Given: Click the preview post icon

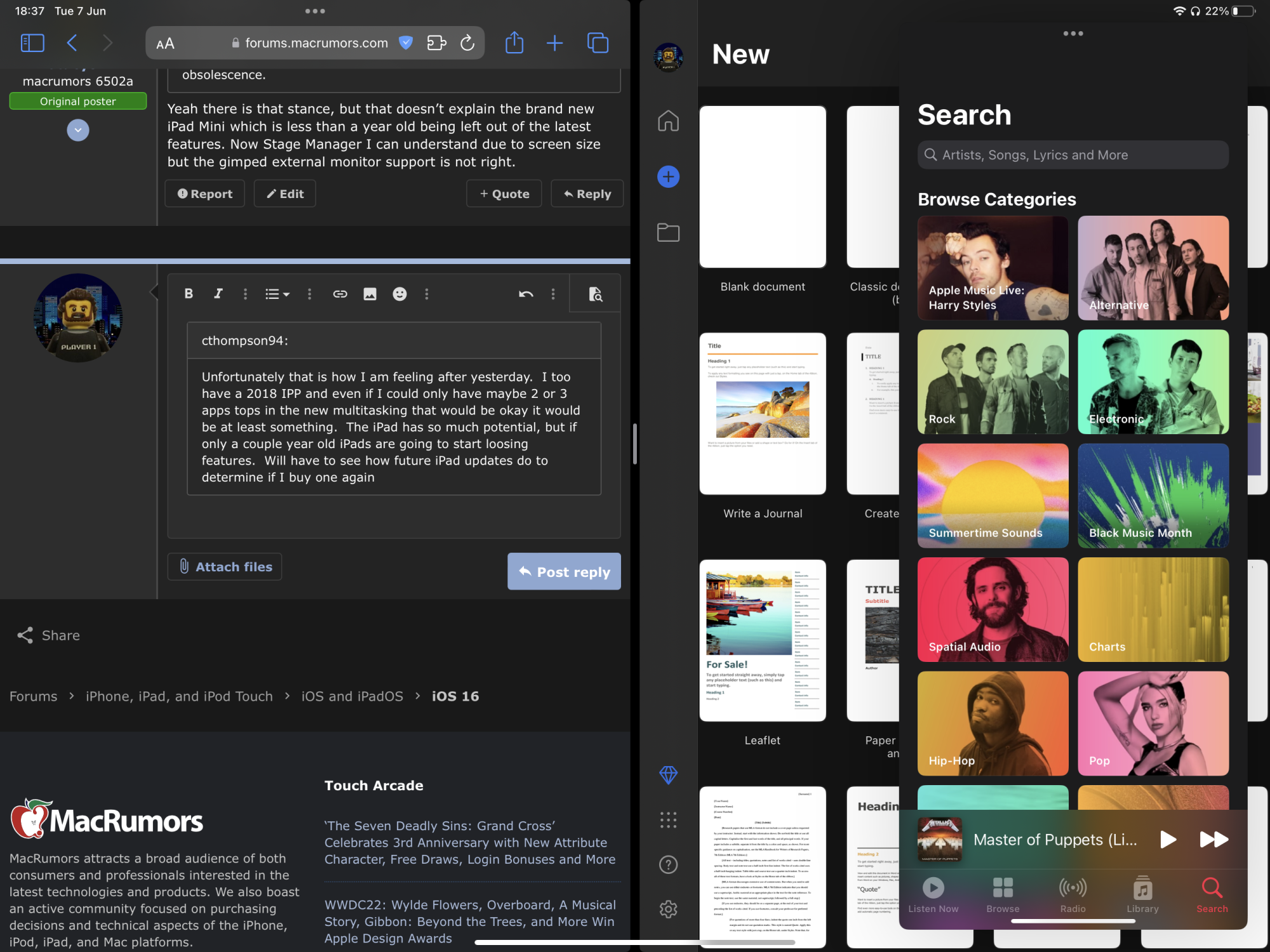Looking at the screenshot, I should tap(595, 294).
